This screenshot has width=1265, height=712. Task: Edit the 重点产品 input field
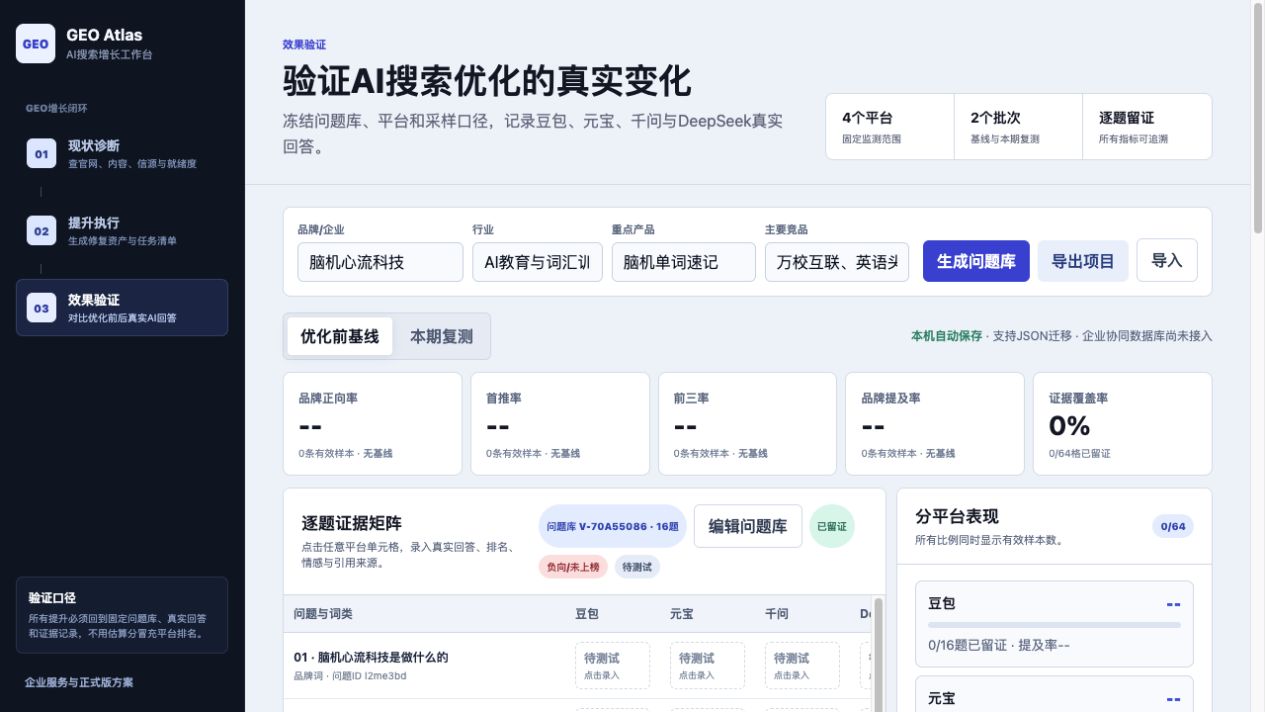(x=684, y=262)
